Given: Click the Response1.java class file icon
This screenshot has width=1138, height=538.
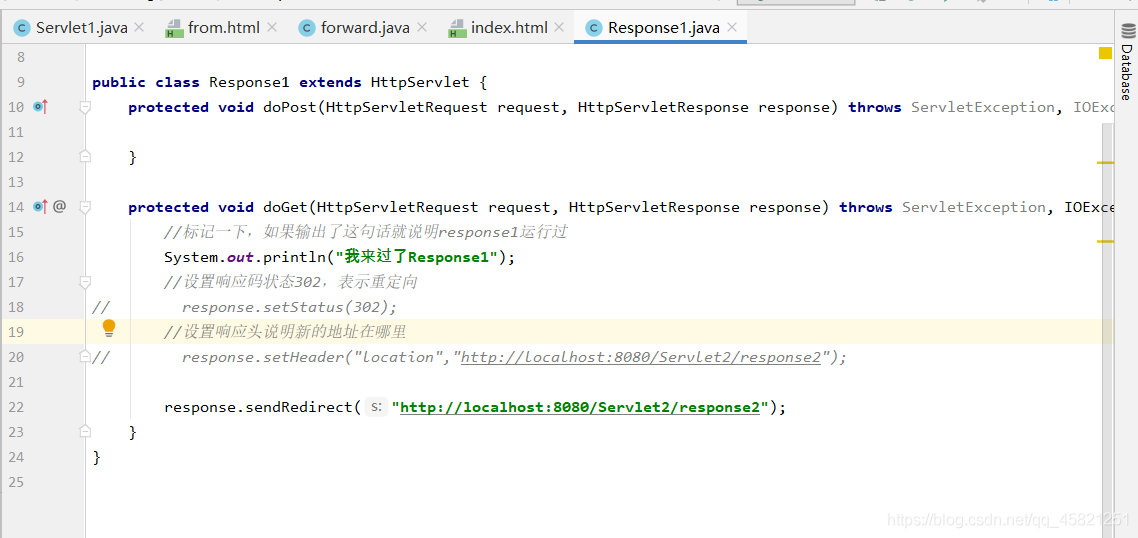Looking at the screenshot, I should (x=594, y=28).
